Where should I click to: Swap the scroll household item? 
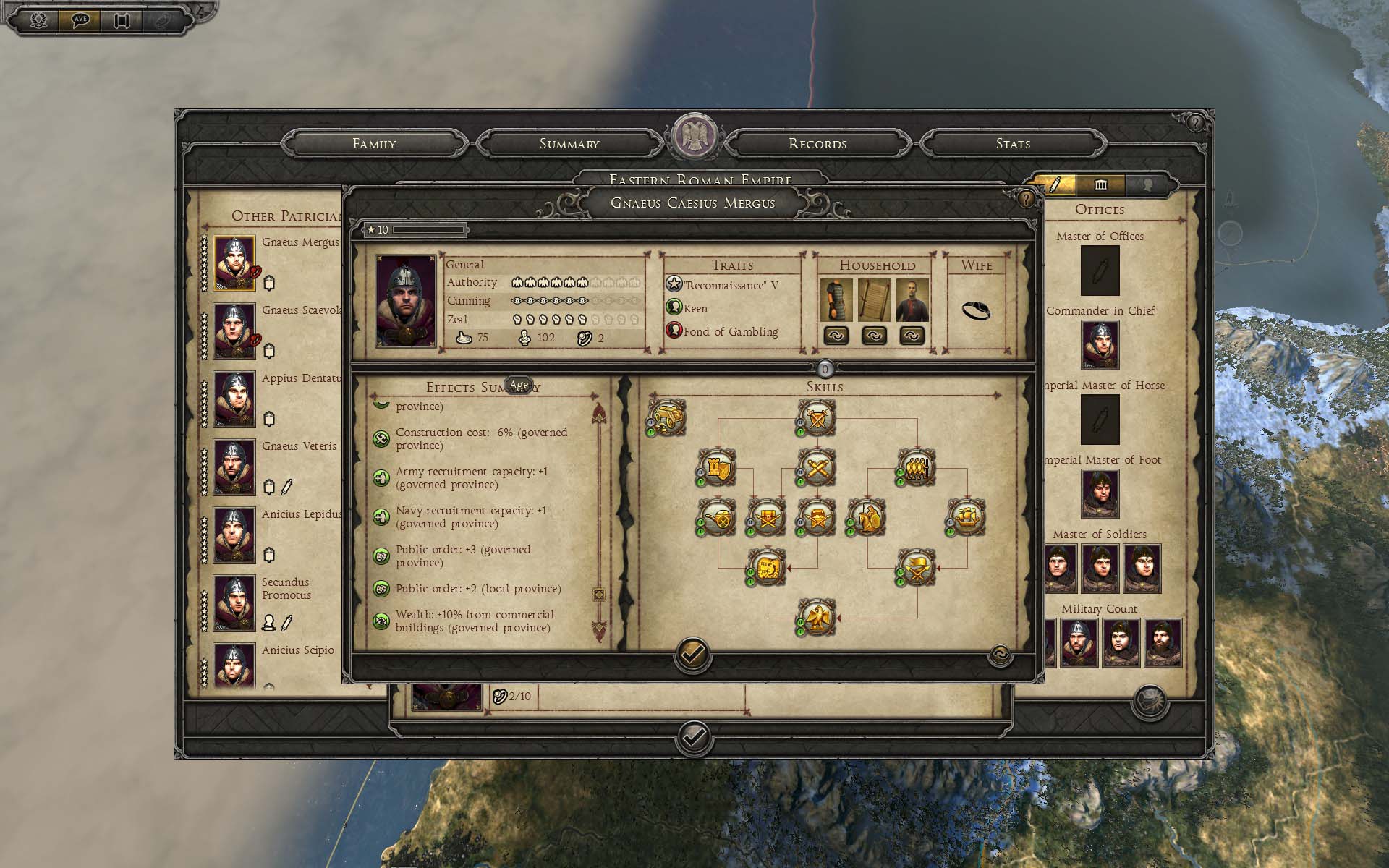[874, 336]
